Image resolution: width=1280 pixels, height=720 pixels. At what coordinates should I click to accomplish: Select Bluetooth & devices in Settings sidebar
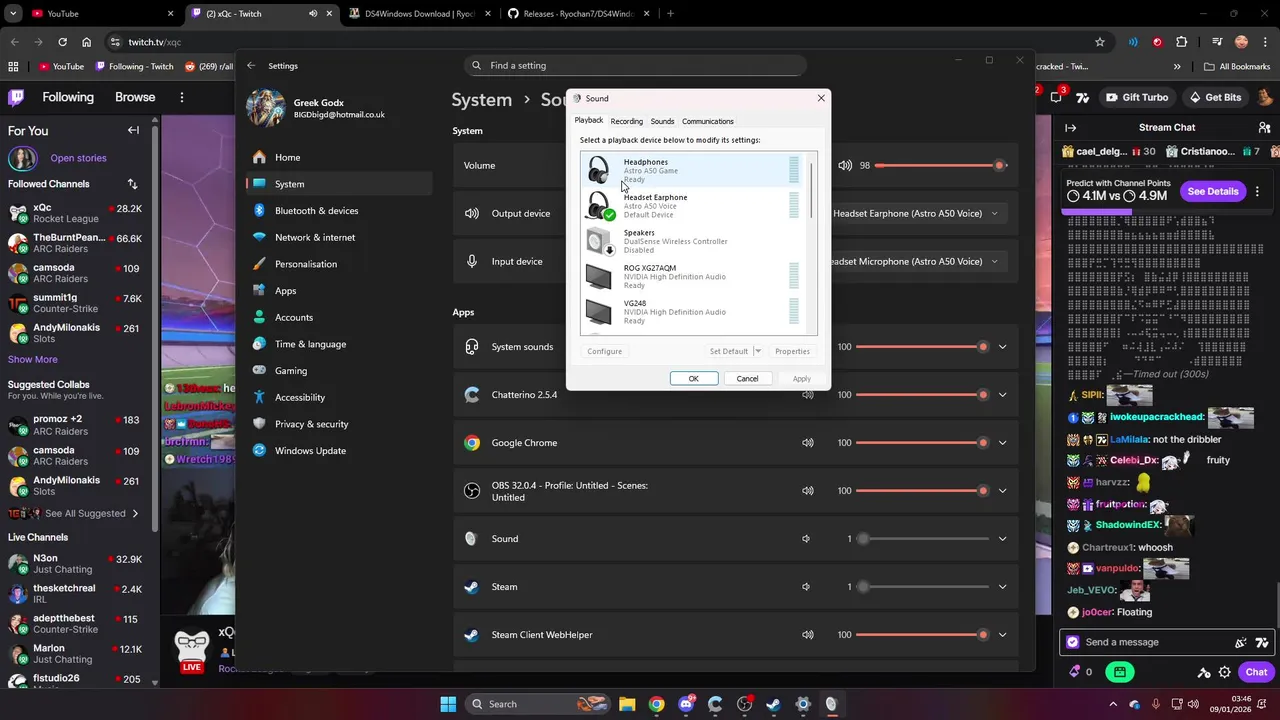(x=339, y=211)
